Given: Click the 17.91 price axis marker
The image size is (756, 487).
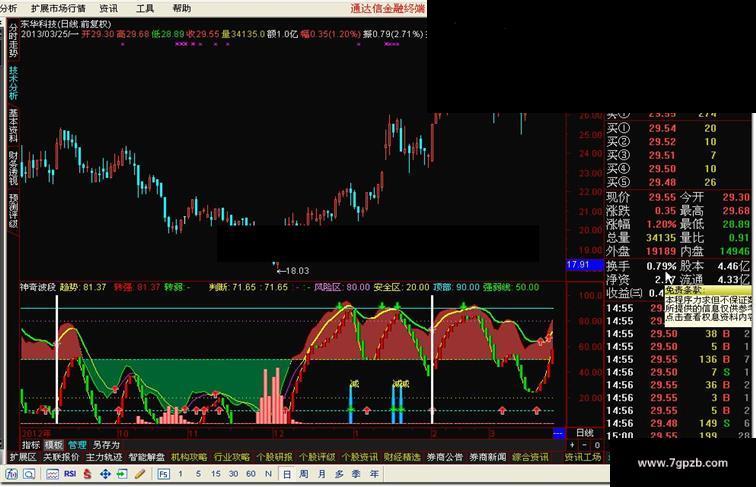Looking at the screenshot, I should coord(584,265).
